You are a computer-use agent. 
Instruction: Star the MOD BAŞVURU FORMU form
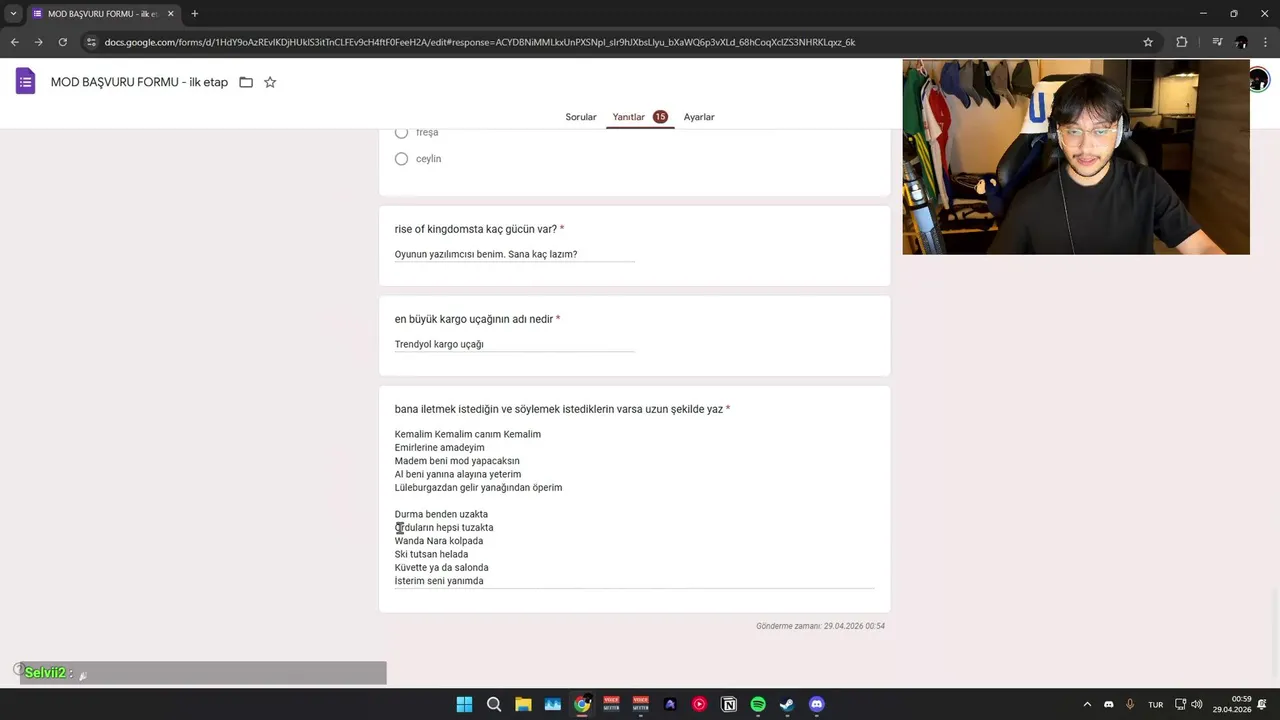click(270, 82)
